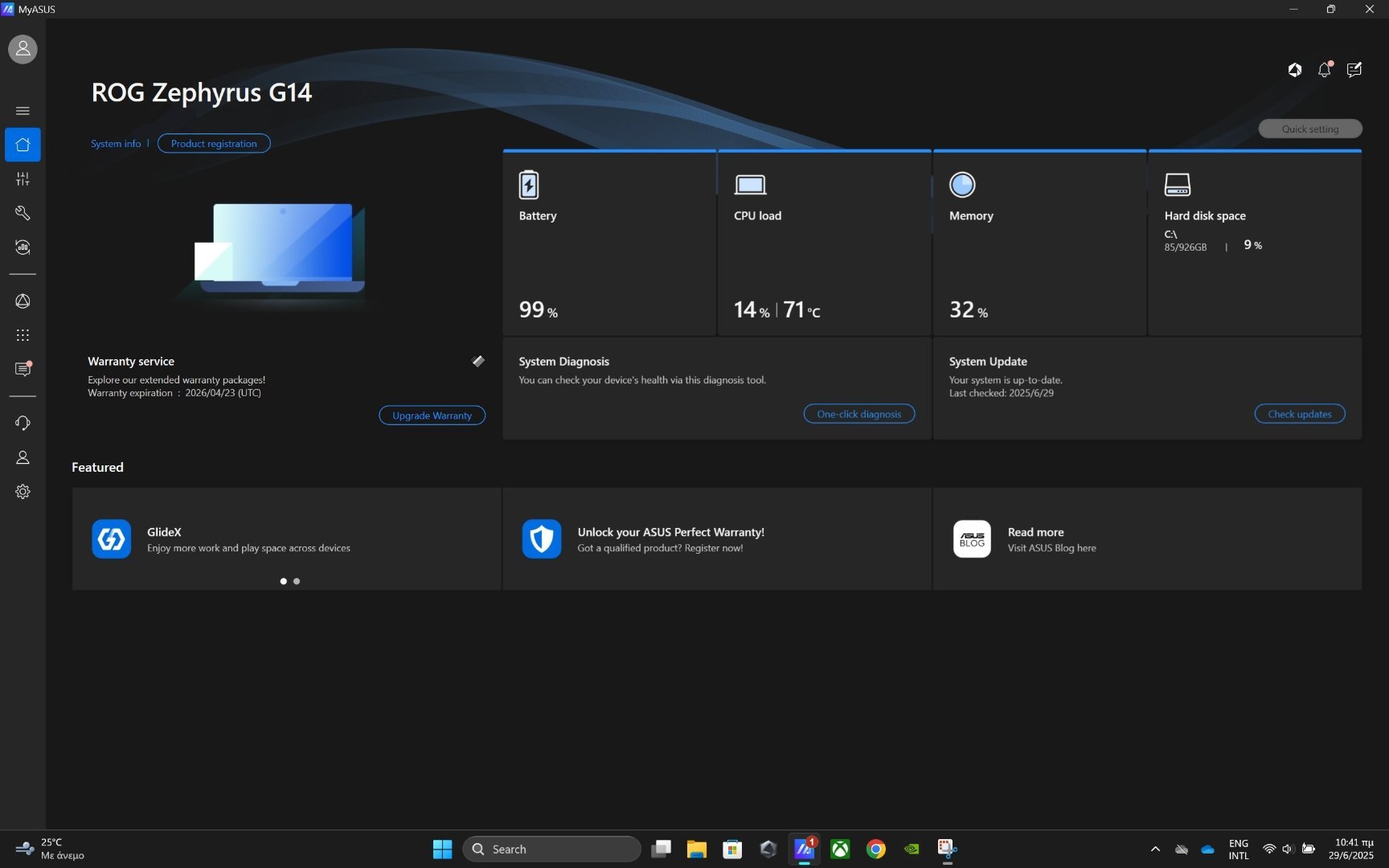This screenshot has width=1389, height=868.
Task: Open the ASUS Perfect Warranty featured card
Action: [717, 538]
